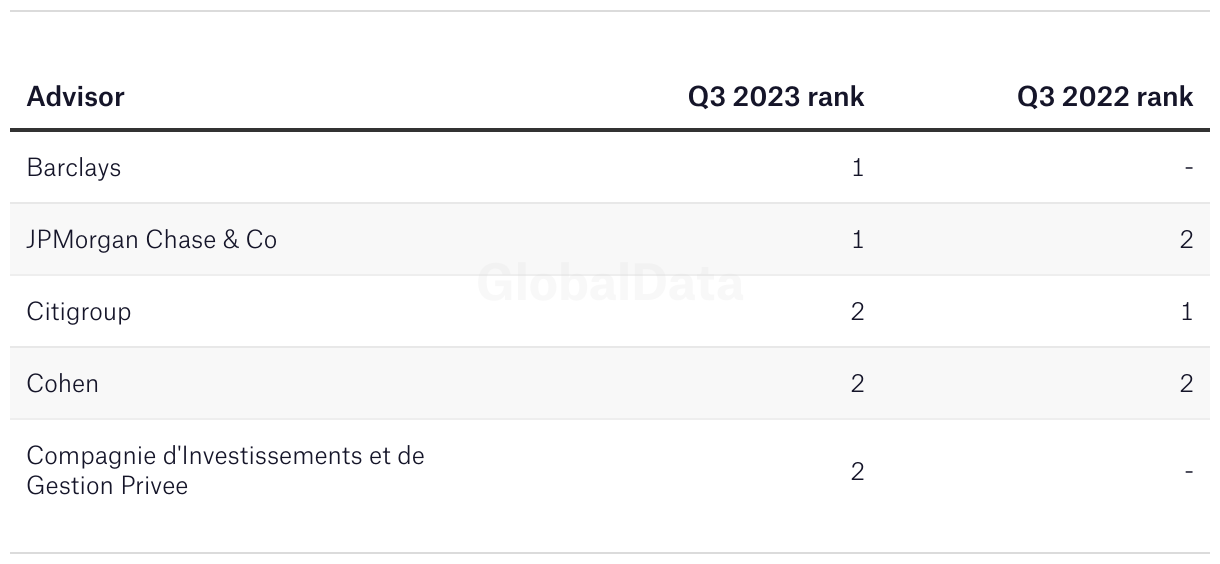1220x564 pixels.
Task: Click Citigroup Q3 2023 rank value
Action: point(857,312)
